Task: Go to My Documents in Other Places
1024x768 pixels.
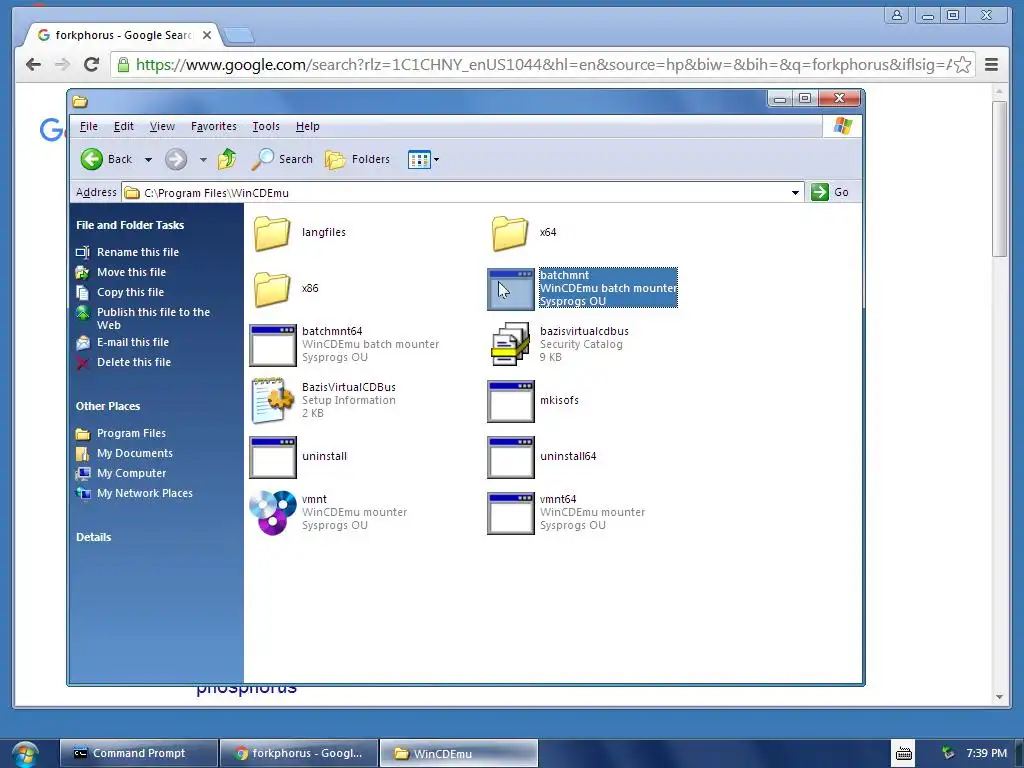Action: pyautogui.click(x=135, y=453)
